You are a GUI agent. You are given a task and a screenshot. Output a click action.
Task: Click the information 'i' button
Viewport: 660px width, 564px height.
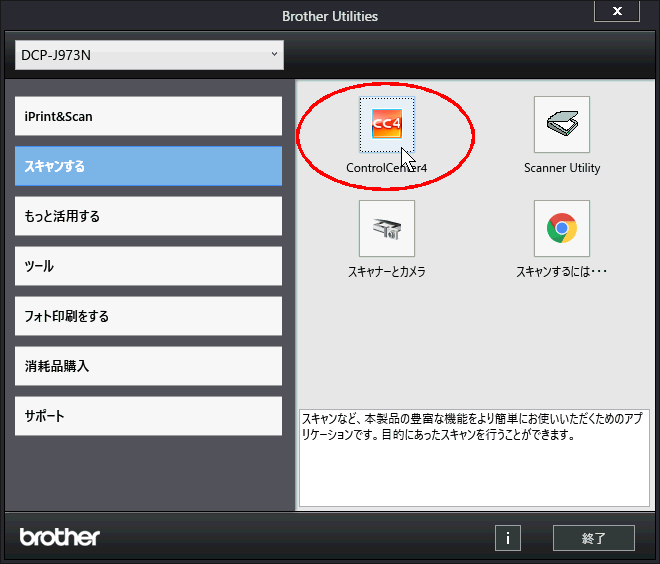coord(507,538)
